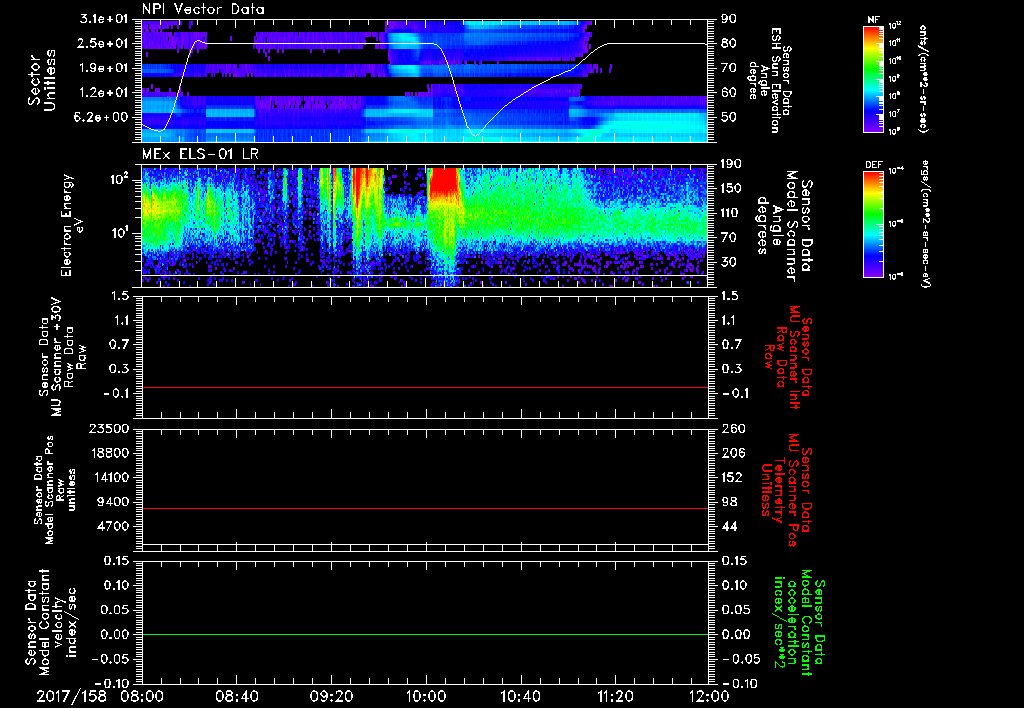
Task: Click the '1.9e+01' sector tick value
Action: [x=104, y=68]
